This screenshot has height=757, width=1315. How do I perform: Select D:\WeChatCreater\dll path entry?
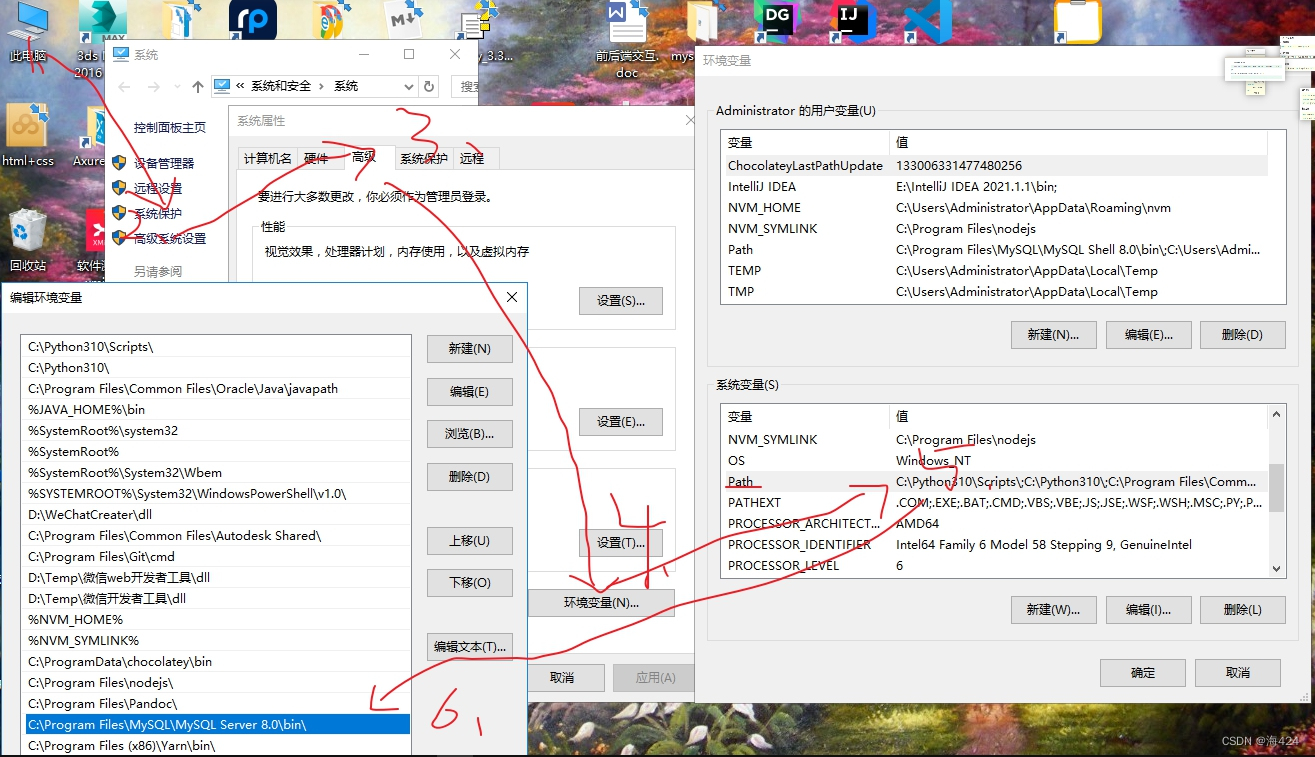216,514
